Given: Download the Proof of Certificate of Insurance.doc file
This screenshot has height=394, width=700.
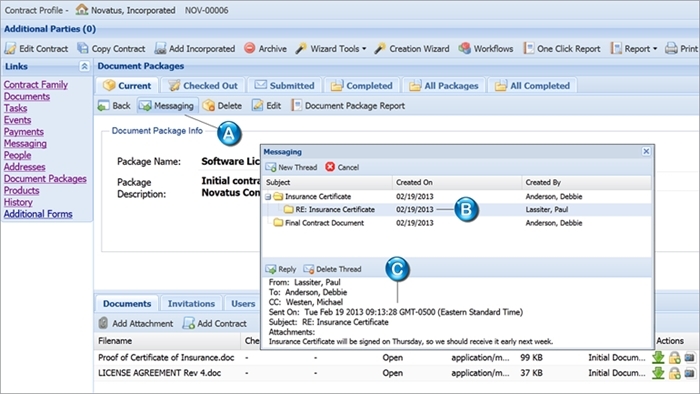Looking at the screenshot, I should click(x=658, y=357).
